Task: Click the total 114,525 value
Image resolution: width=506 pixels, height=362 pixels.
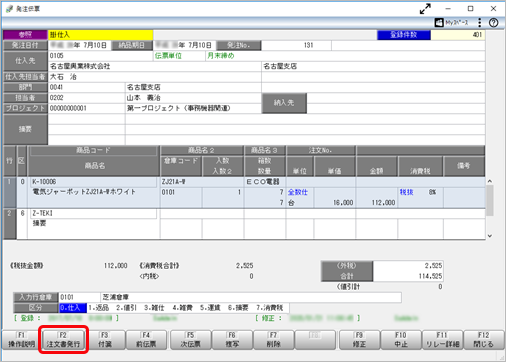Action: (x=430, y=276)
